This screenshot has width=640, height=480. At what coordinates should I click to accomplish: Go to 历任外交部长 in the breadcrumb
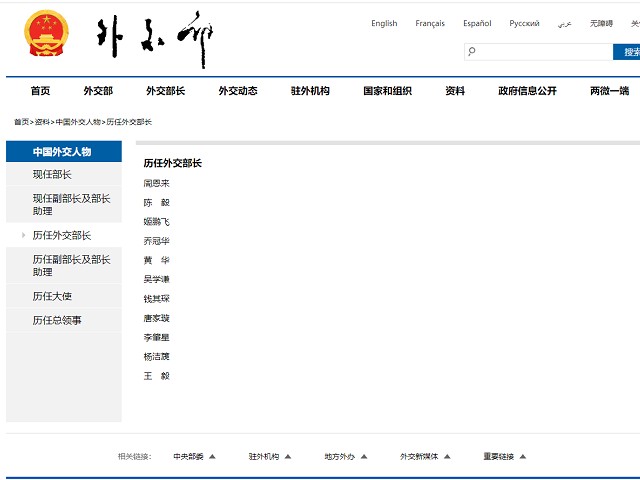coord(129,122)
